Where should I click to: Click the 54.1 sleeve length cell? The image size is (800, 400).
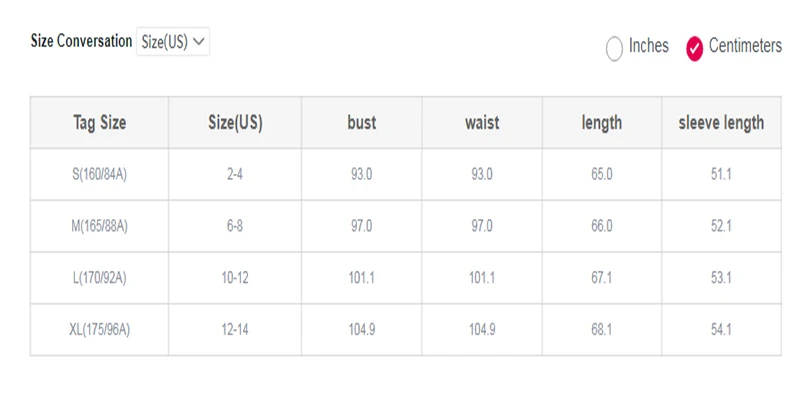pyautogui.click(x=721, y=330)
